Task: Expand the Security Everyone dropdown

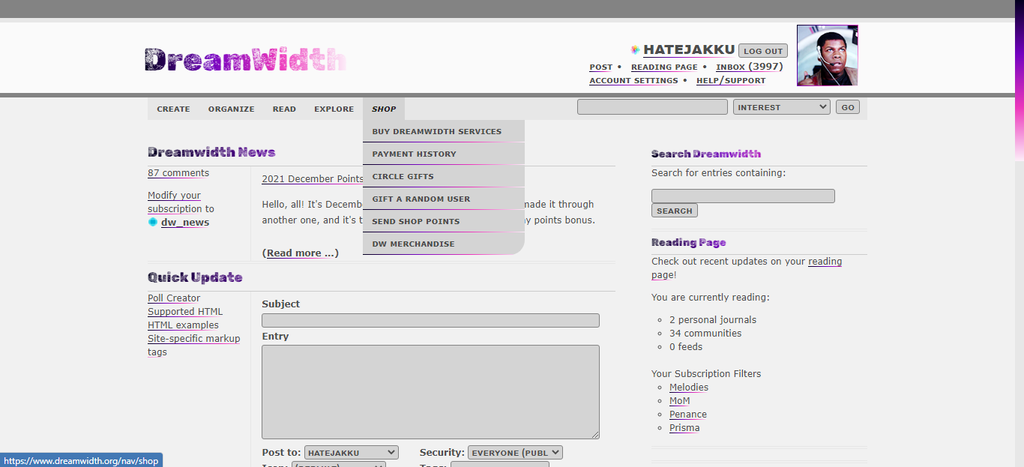Action: (515, 453)
